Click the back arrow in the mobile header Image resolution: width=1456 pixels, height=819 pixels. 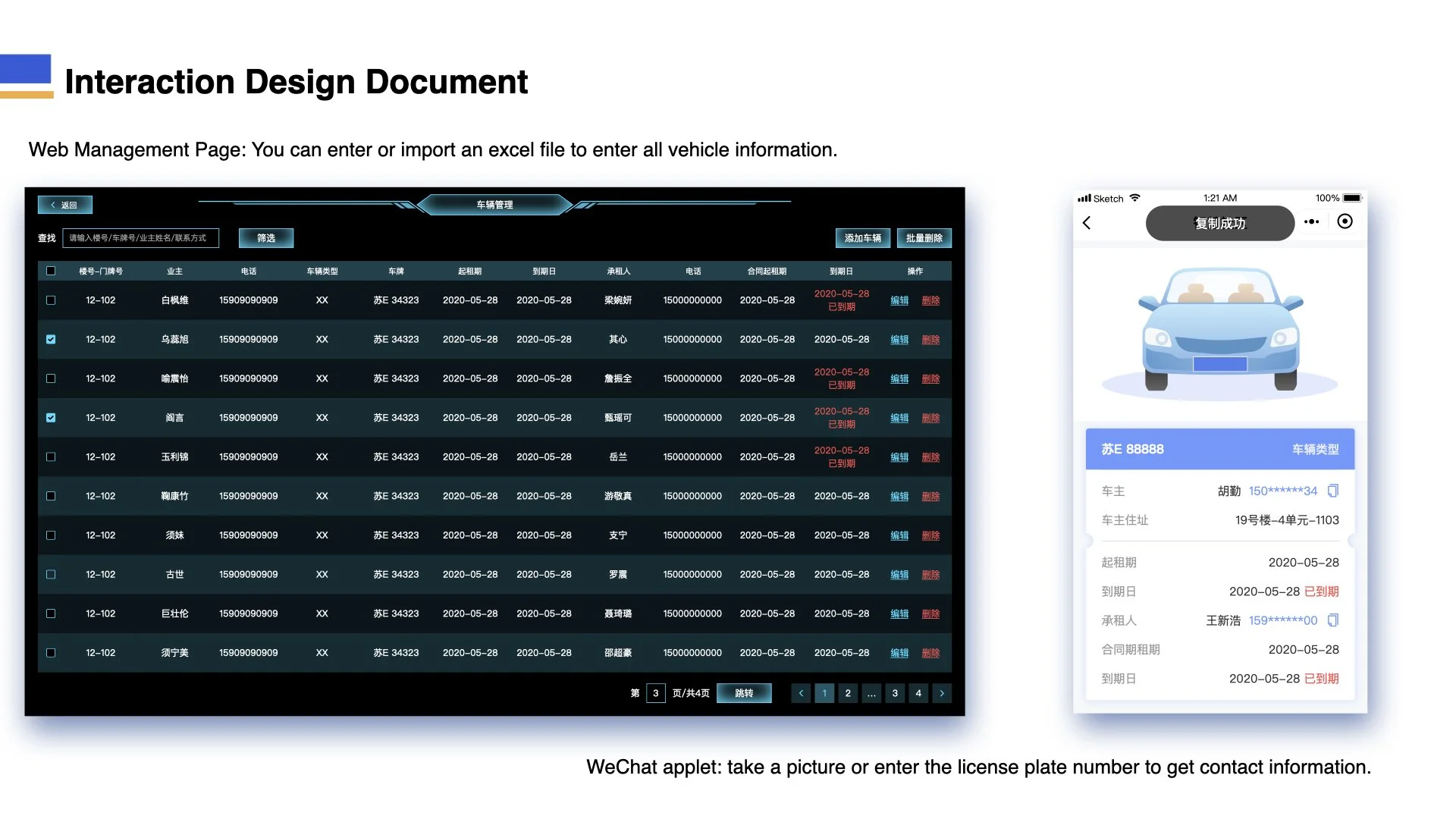pos(1087,223)
